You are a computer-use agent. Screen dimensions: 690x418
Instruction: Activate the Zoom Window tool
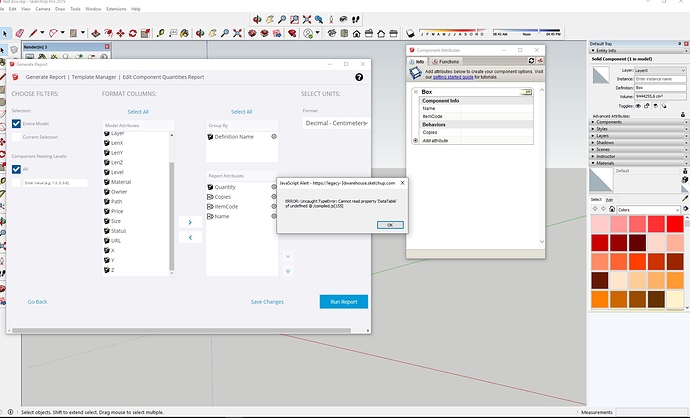tap(294, 19)
